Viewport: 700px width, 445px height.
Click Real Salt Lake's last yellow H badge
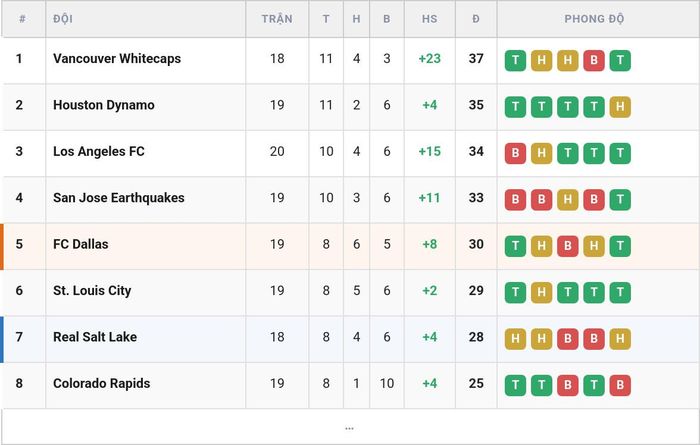pyautogui.click(x=620, y=339)
